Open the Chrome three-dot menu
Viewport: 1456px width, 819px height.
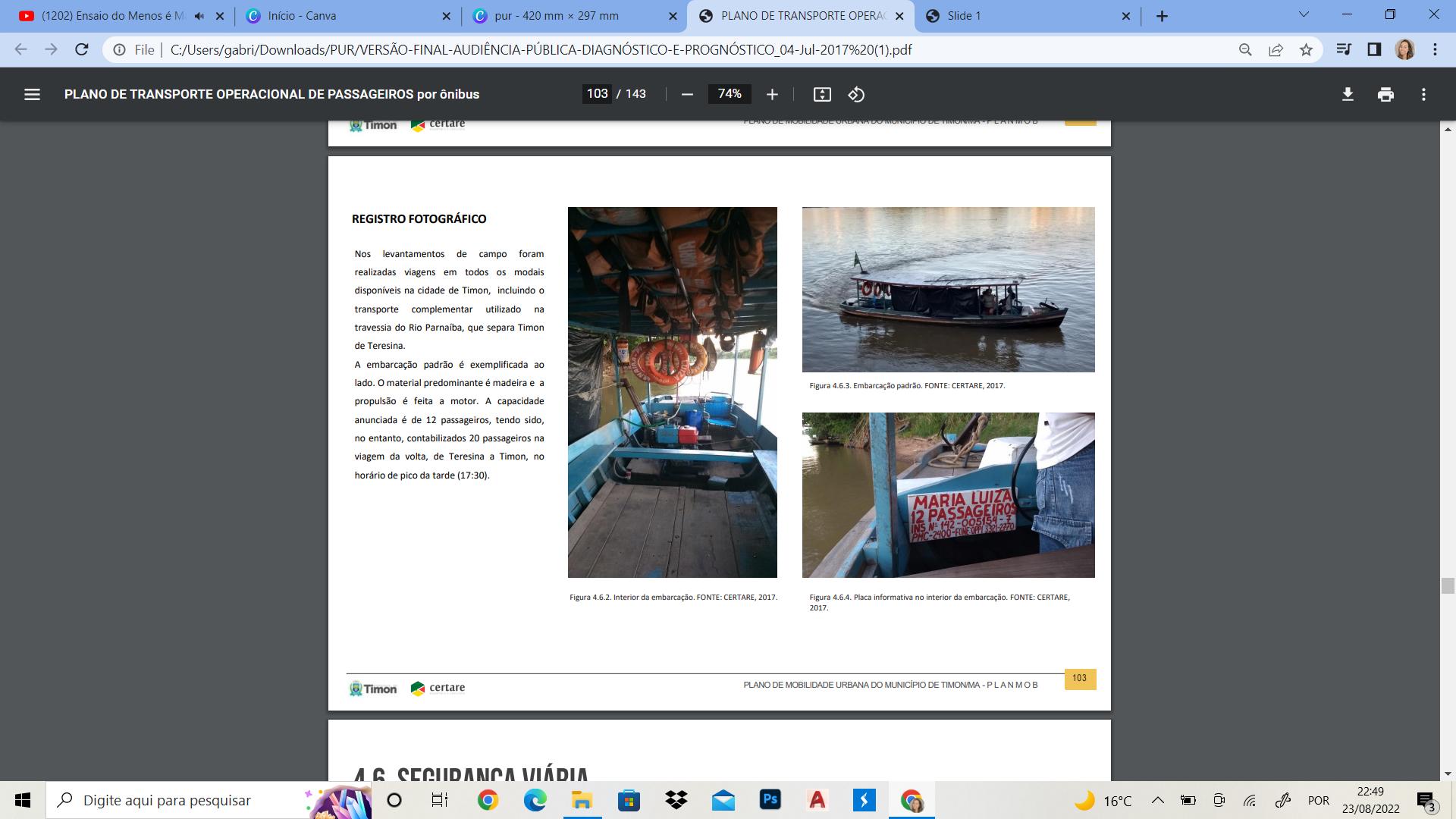tap(1435, 50)
